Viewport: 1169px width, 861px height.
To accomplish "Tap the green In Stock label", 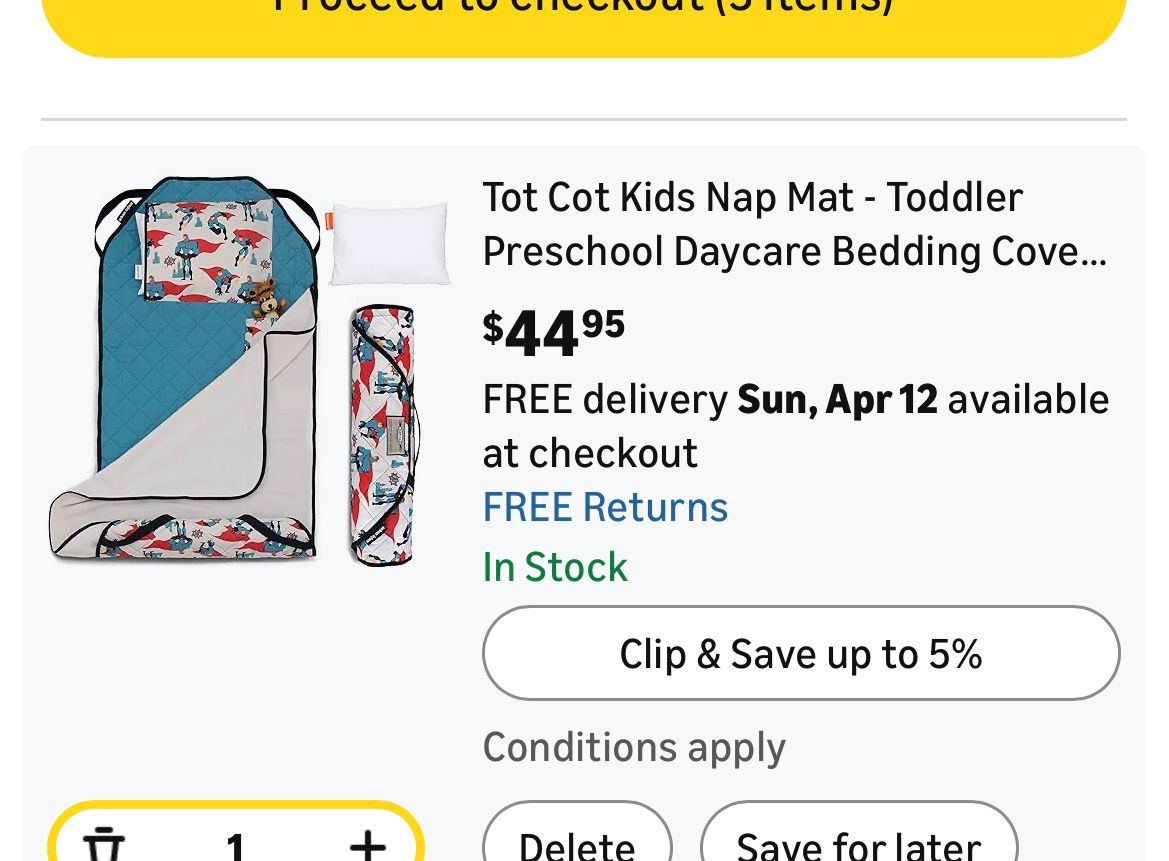I will coord(555,567).
